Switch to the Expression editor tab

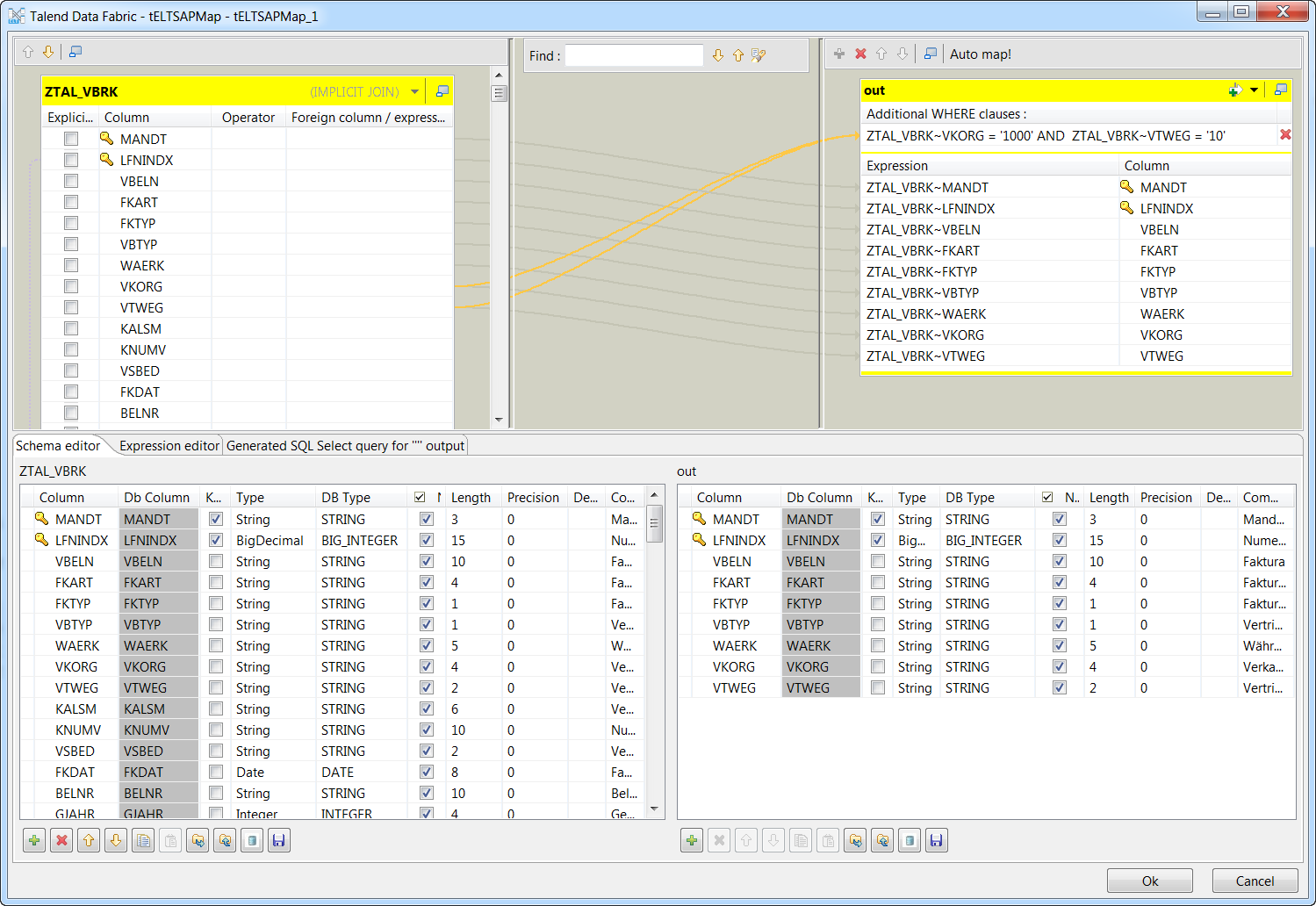[x=168, y=445]
